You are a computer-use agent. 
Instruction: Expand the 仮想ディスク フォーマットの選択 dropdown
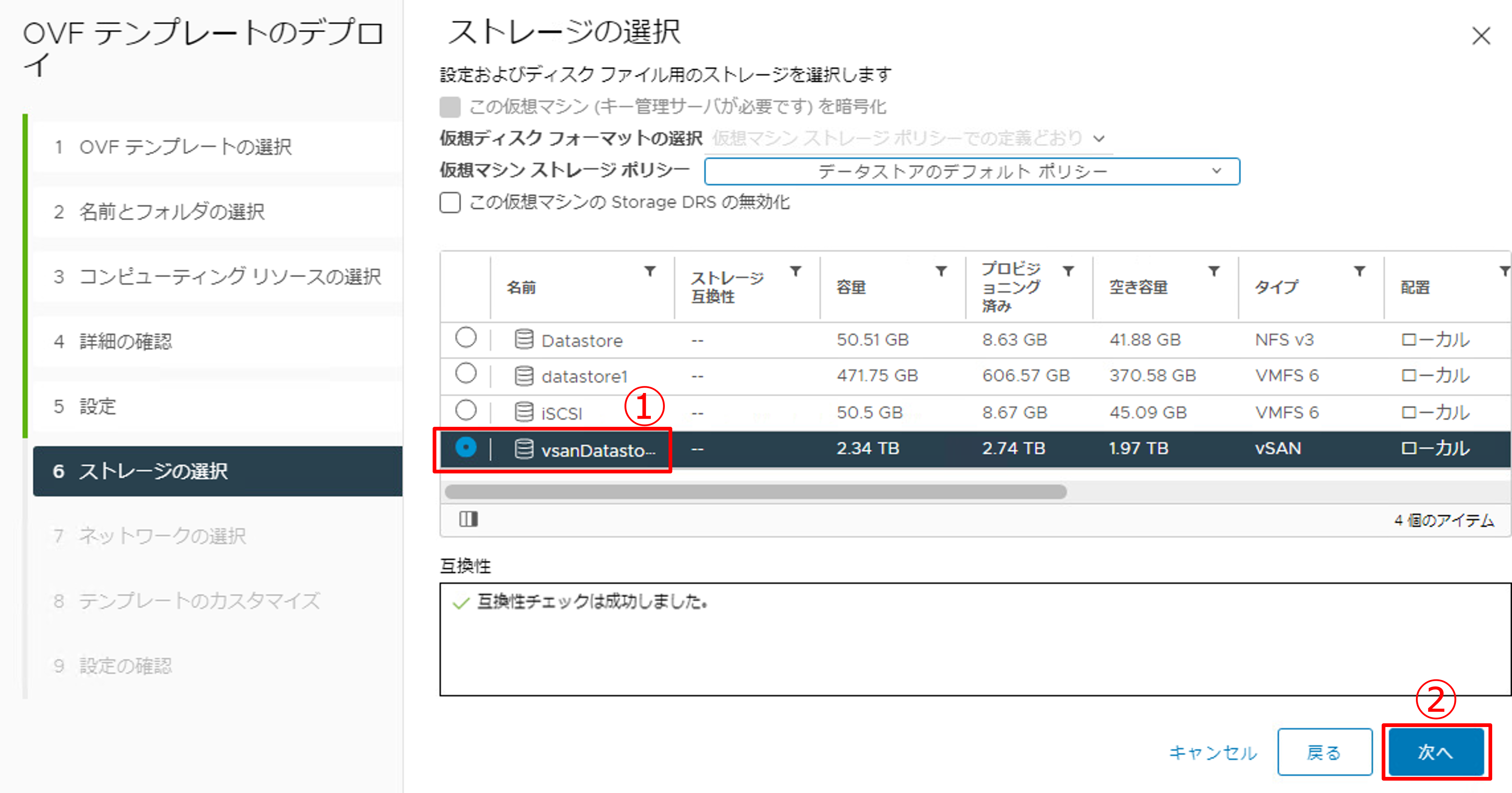click(910, 139)
